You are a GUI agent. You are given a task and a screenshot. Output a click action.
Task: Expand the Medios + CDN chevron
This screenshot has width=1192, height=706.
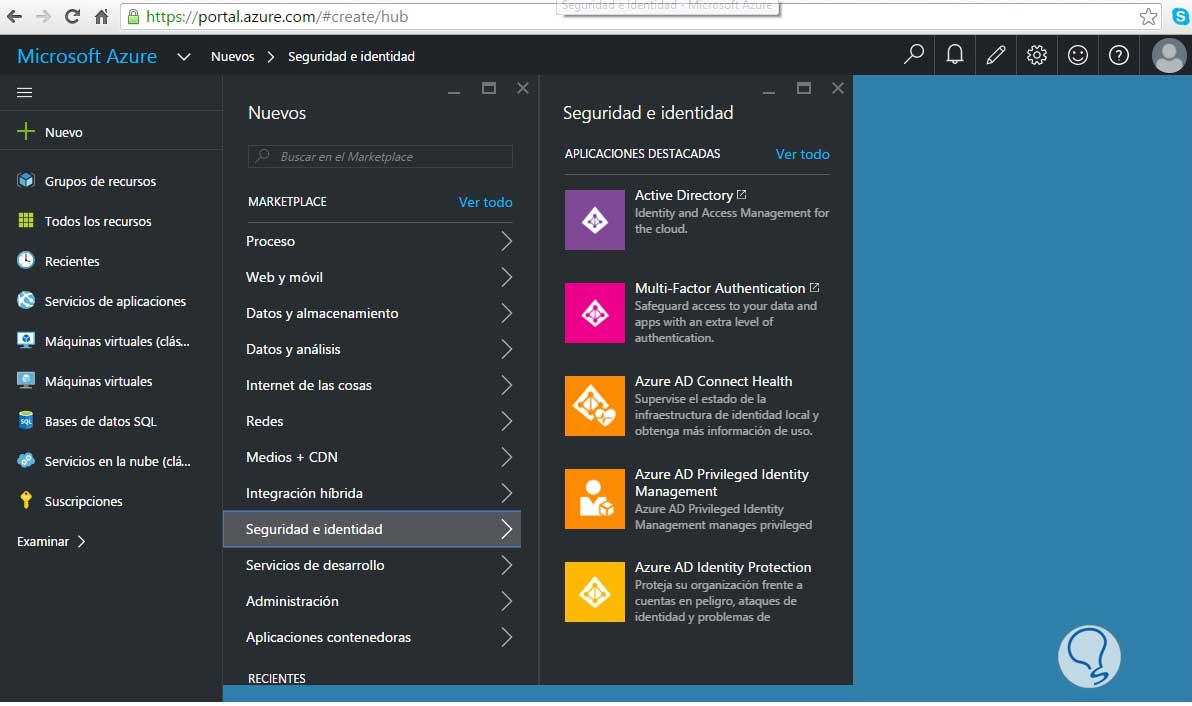(507, 457)
